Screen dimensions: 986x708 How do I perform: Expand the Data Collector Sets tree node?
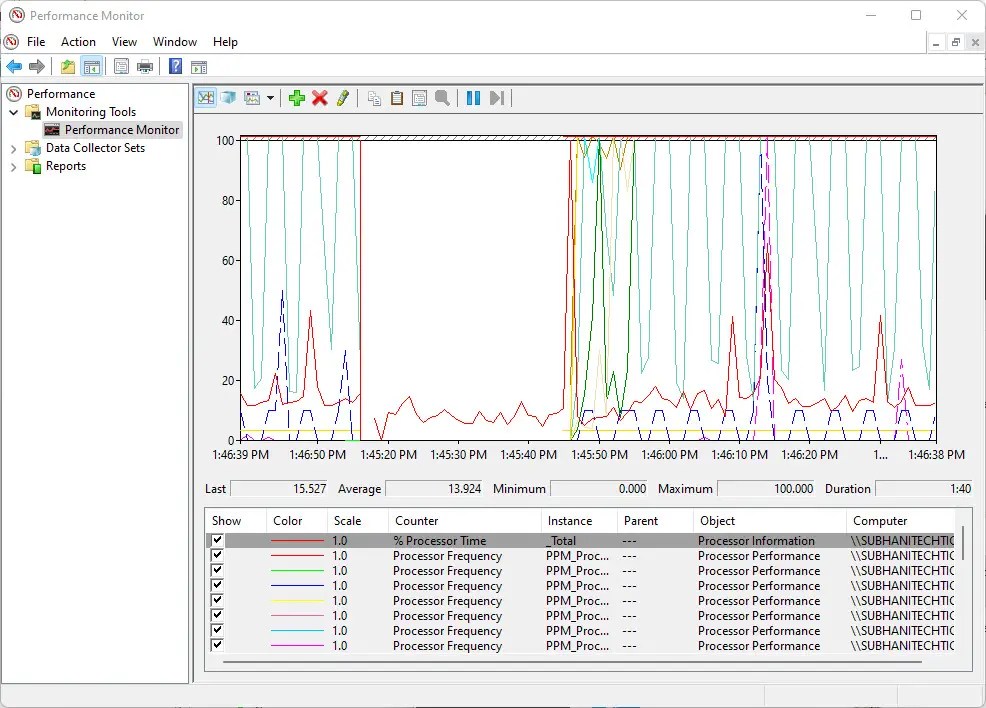(14, 148)
